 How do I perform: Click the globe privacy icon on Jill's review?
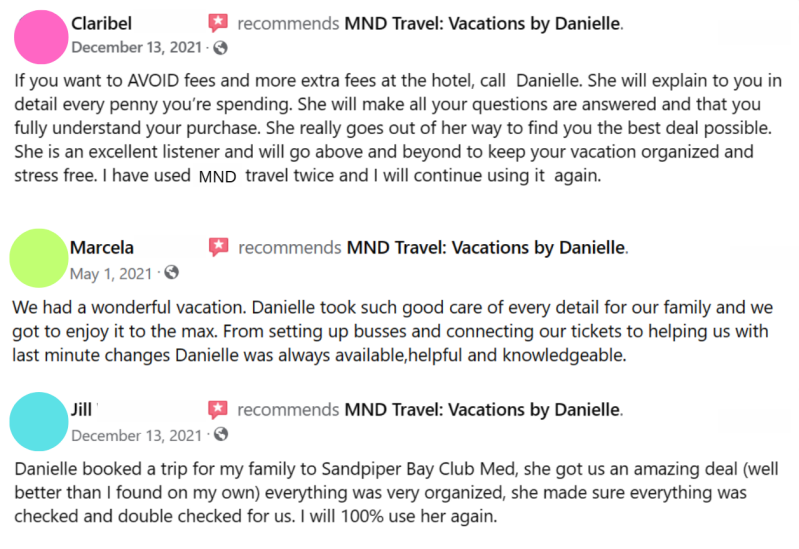221,435
